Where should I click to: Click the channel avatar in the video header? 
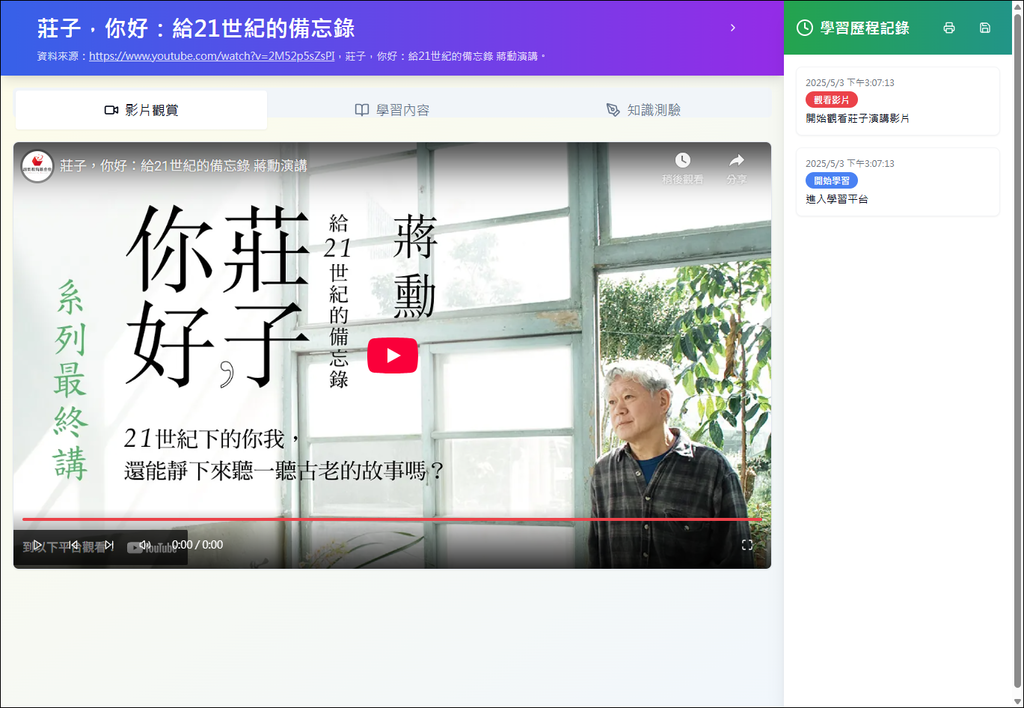click(37, 166)
